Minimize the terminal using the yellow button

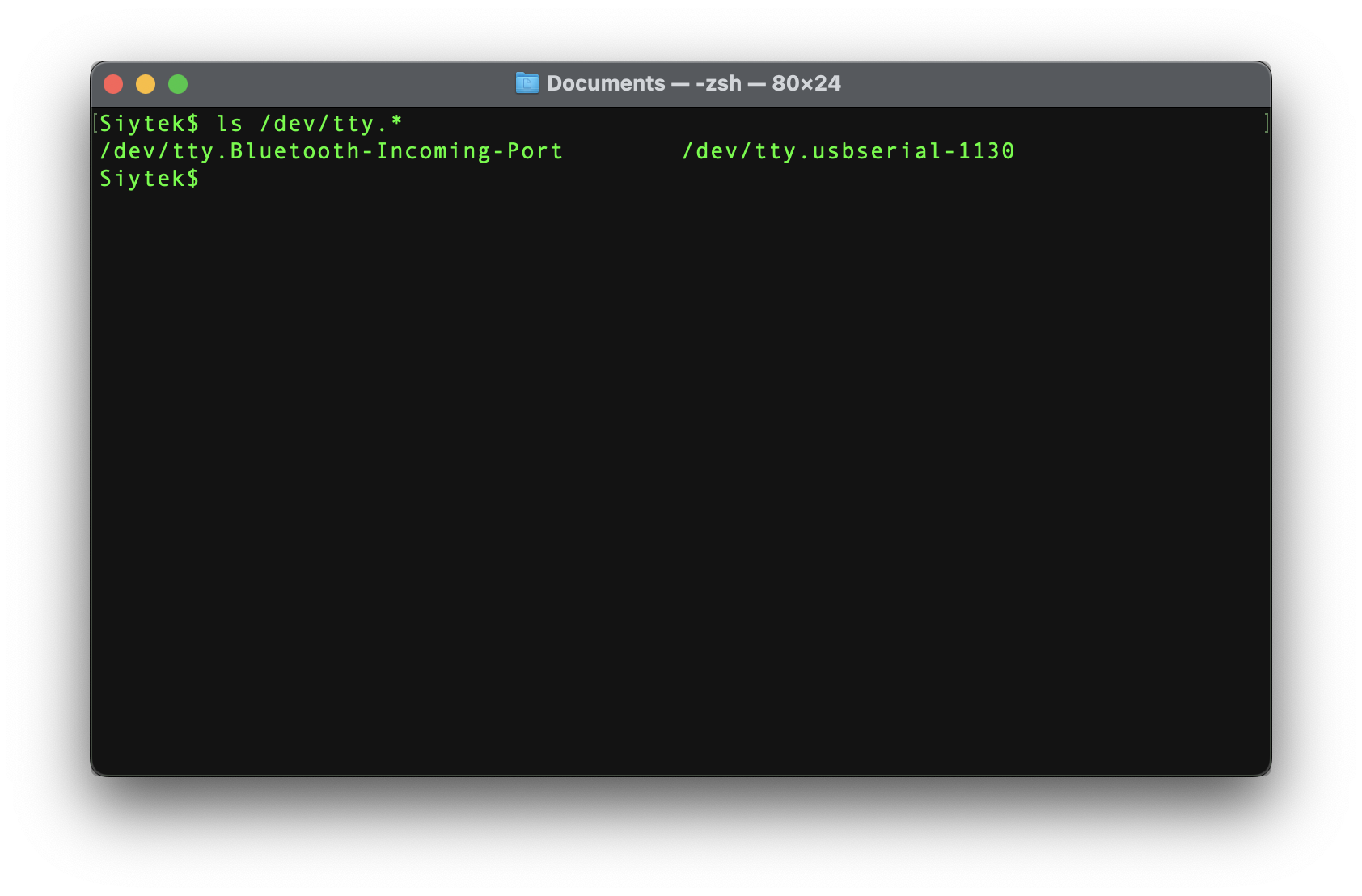coord(146,84)
